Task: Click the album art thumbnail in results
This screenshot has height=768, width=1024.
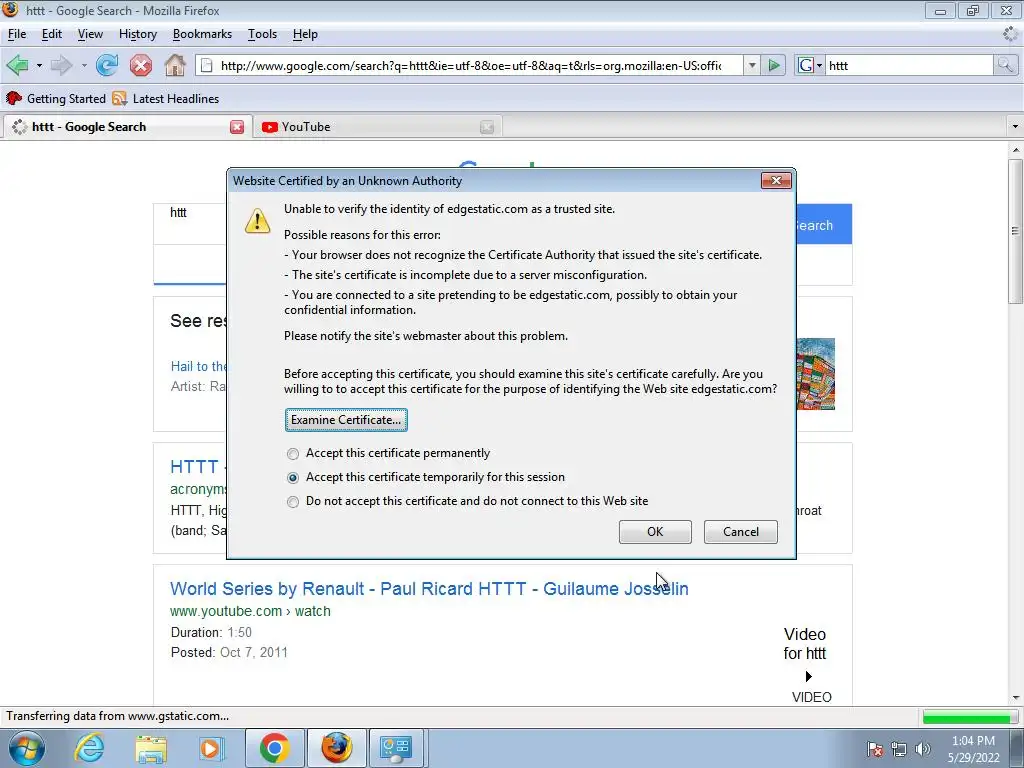Action: [x=816, y=374]
